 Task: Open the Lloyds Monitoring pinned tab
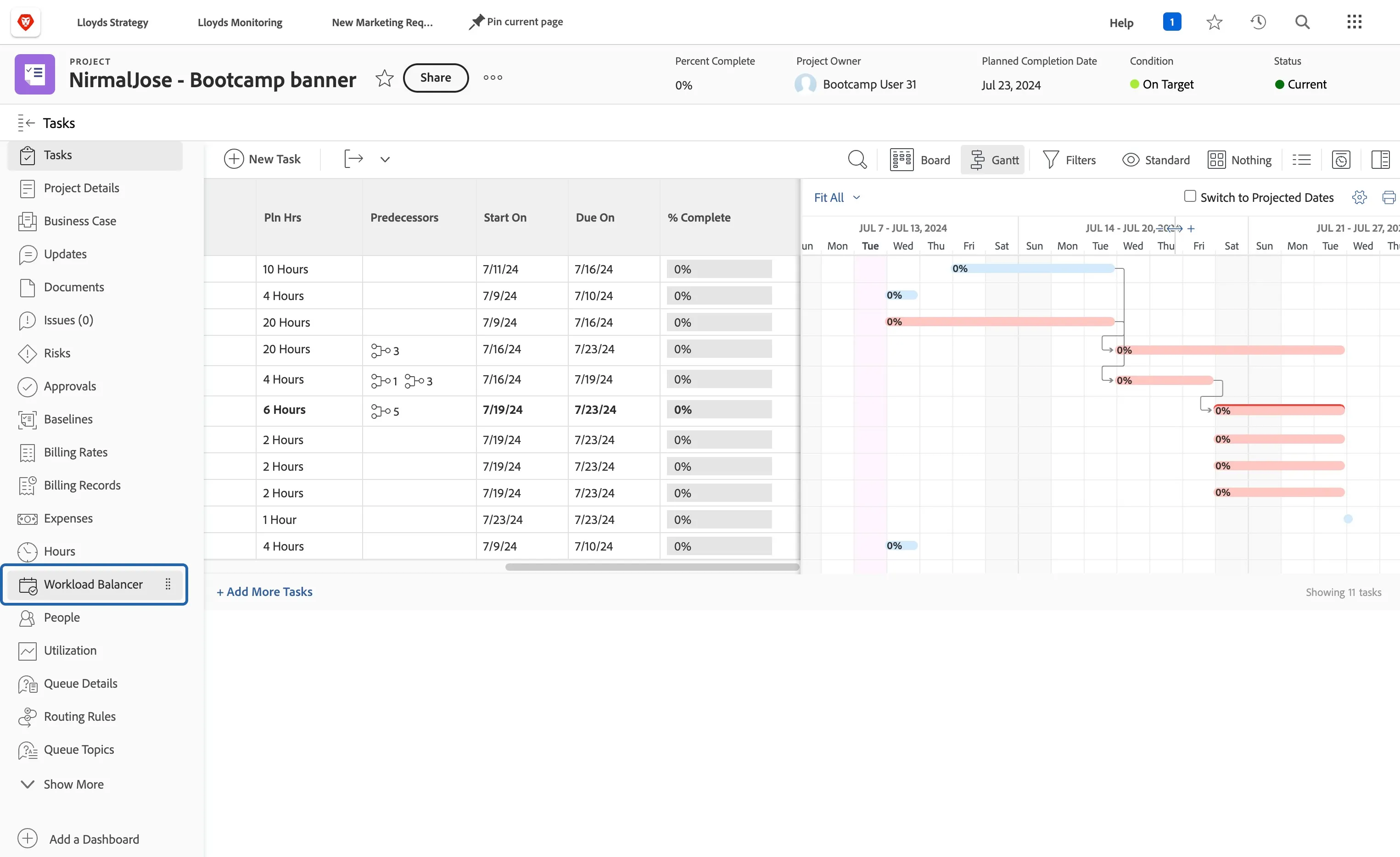(x=240, y=22)
